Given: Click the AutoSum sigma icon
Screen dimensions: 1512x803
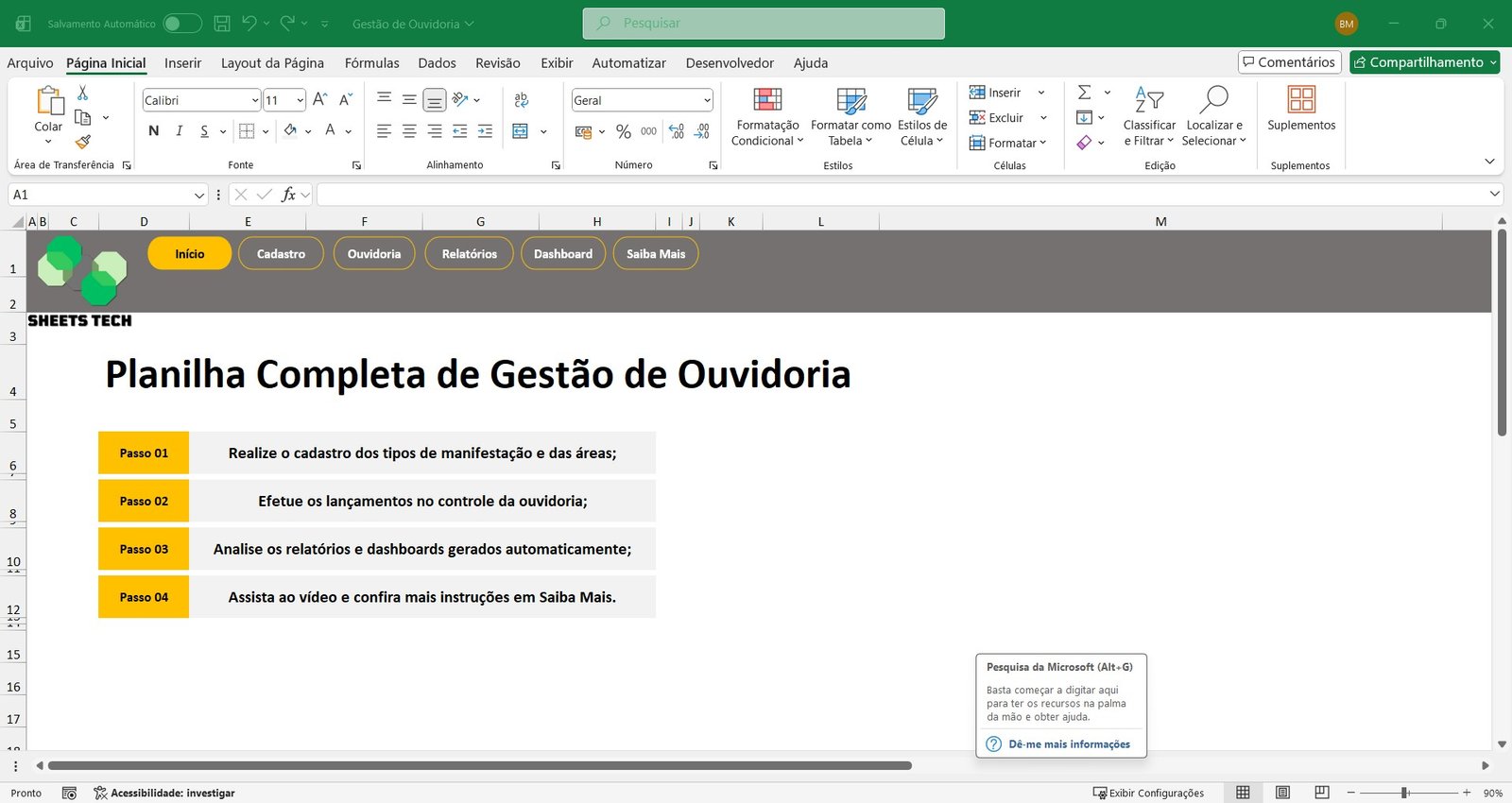Looking at the screenshot, I should point(1085,93).
